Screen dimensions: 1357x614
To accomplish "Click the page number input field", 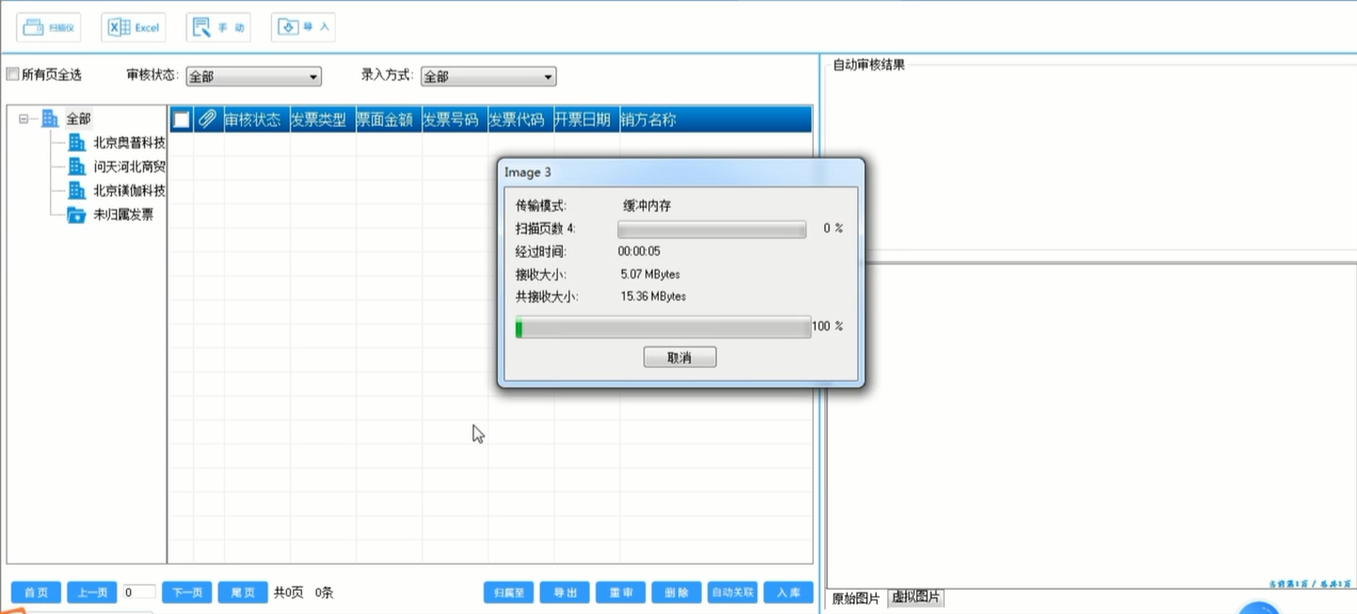I will point(140,593).
